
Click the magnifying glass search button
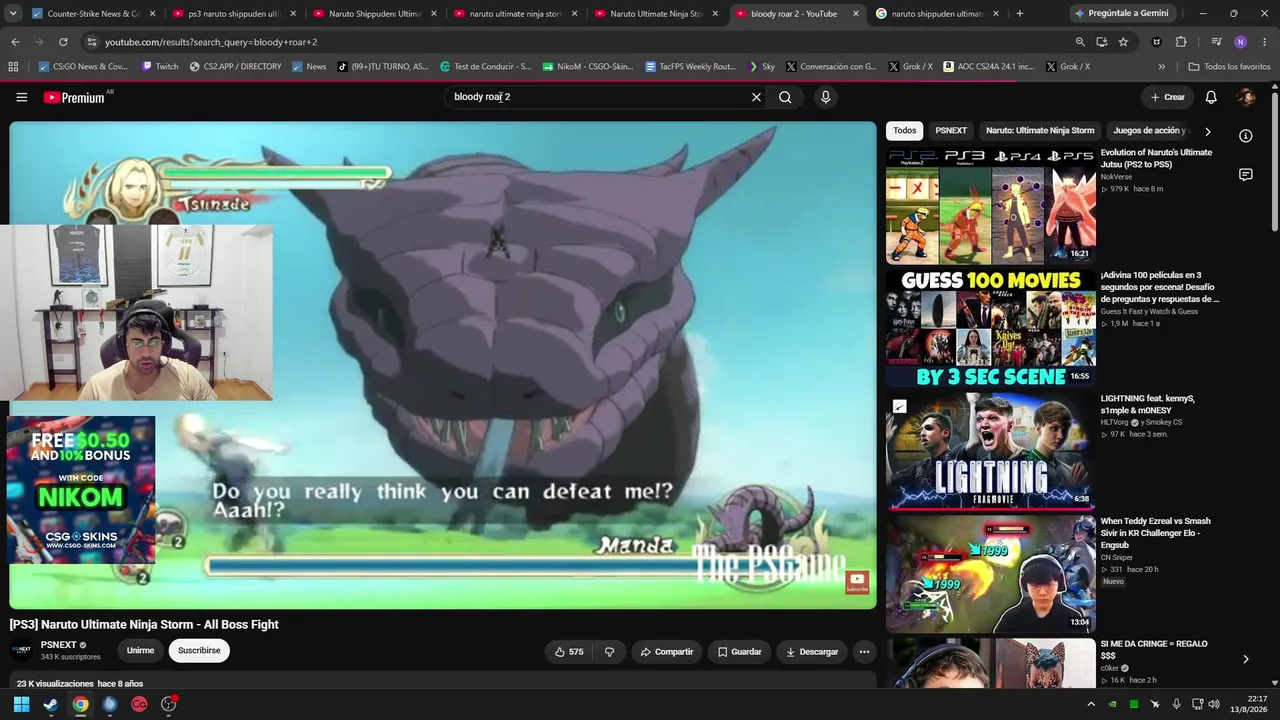tap(785, 97)
